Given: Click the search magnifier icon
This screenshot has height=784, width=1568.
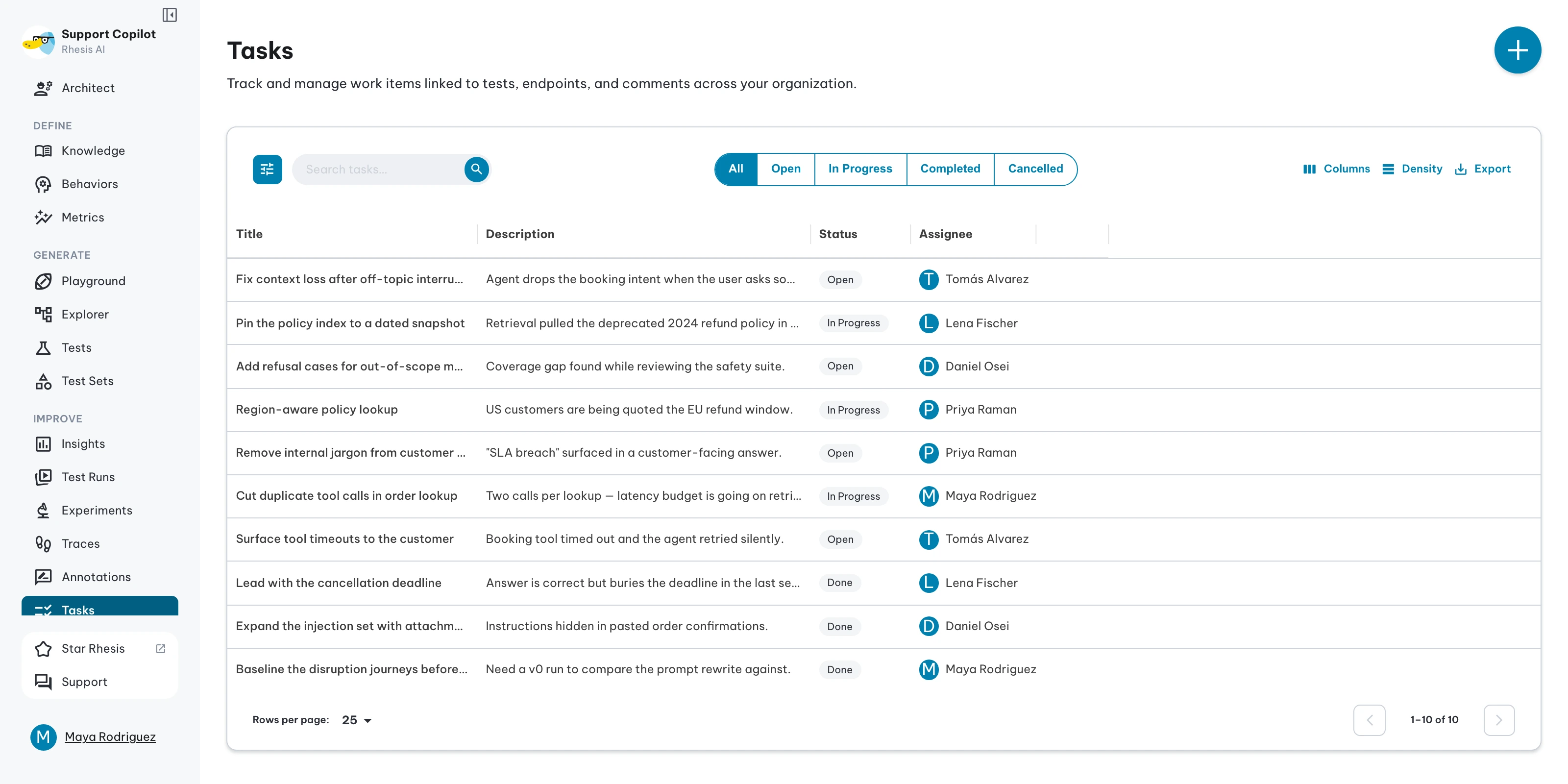Looking at the screenshot, I should click(477, 169).
